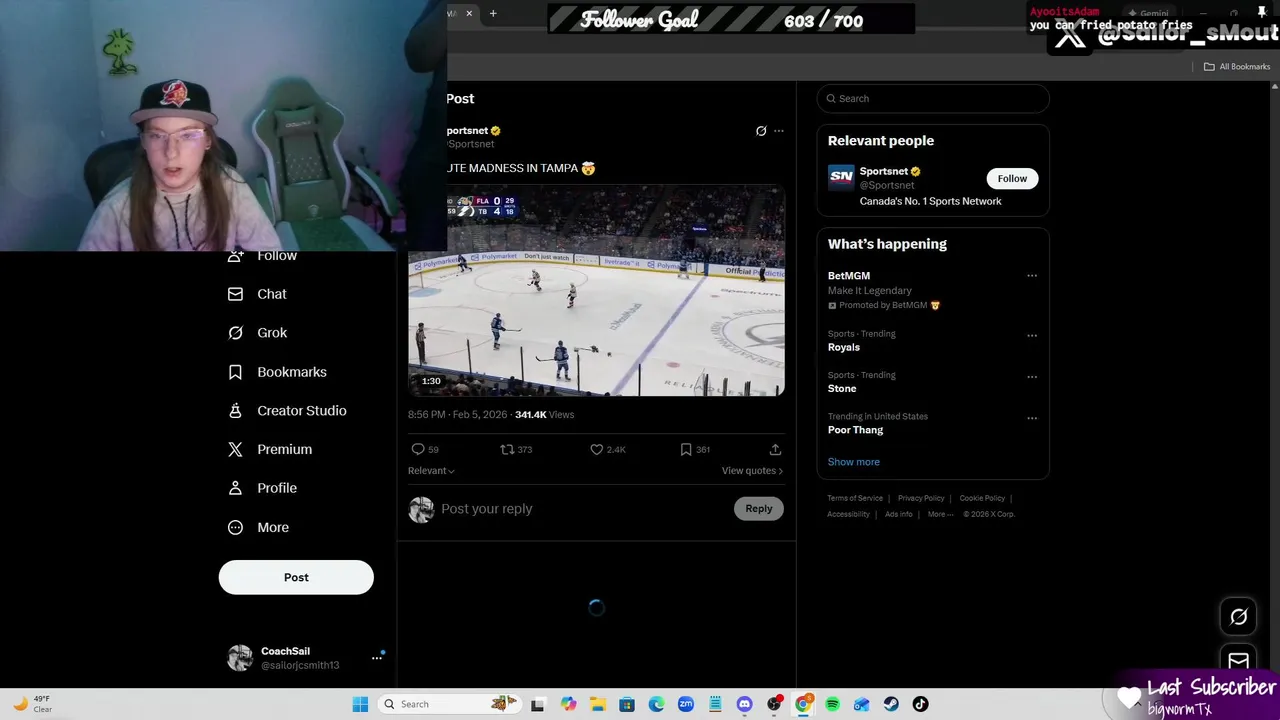Viewport: 1280px width, 720px height.
Task: Open TikTok from the taskbar
Action: [x=920, y=704]
